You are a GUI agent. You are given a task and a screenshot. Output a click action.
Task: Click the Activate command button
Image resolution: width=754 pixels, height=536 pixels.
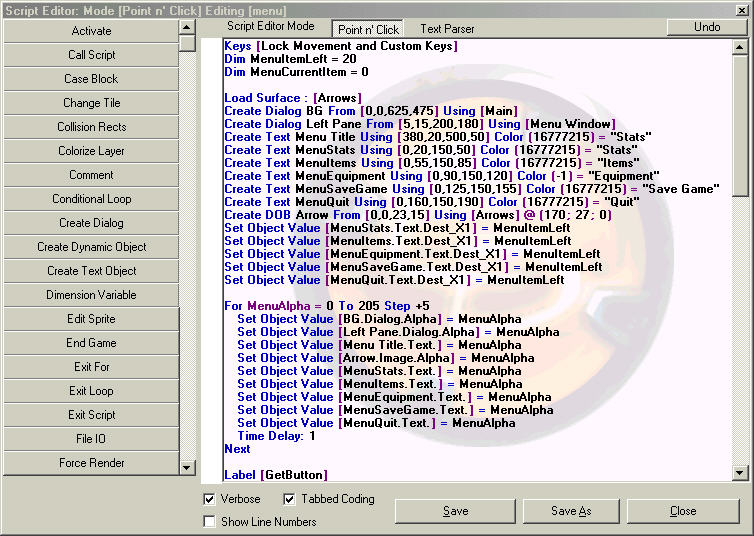91,31
